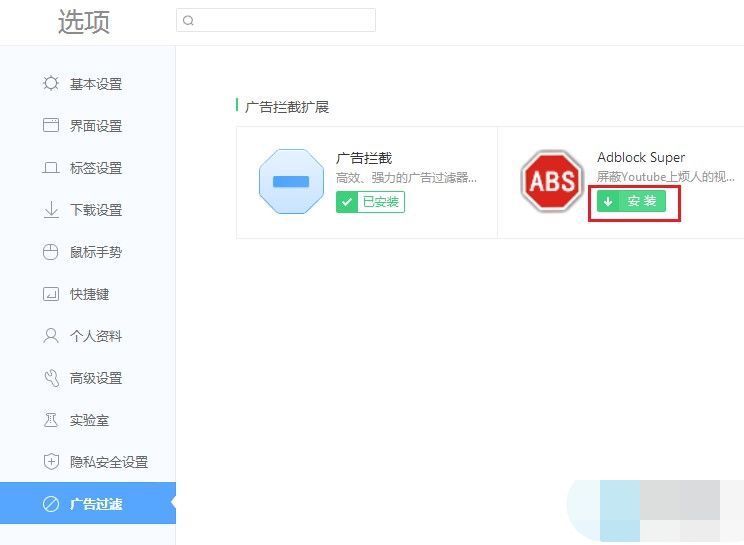
Task: Click the shield icon for 隐私安全设置
Action: (x=51, y=462)
